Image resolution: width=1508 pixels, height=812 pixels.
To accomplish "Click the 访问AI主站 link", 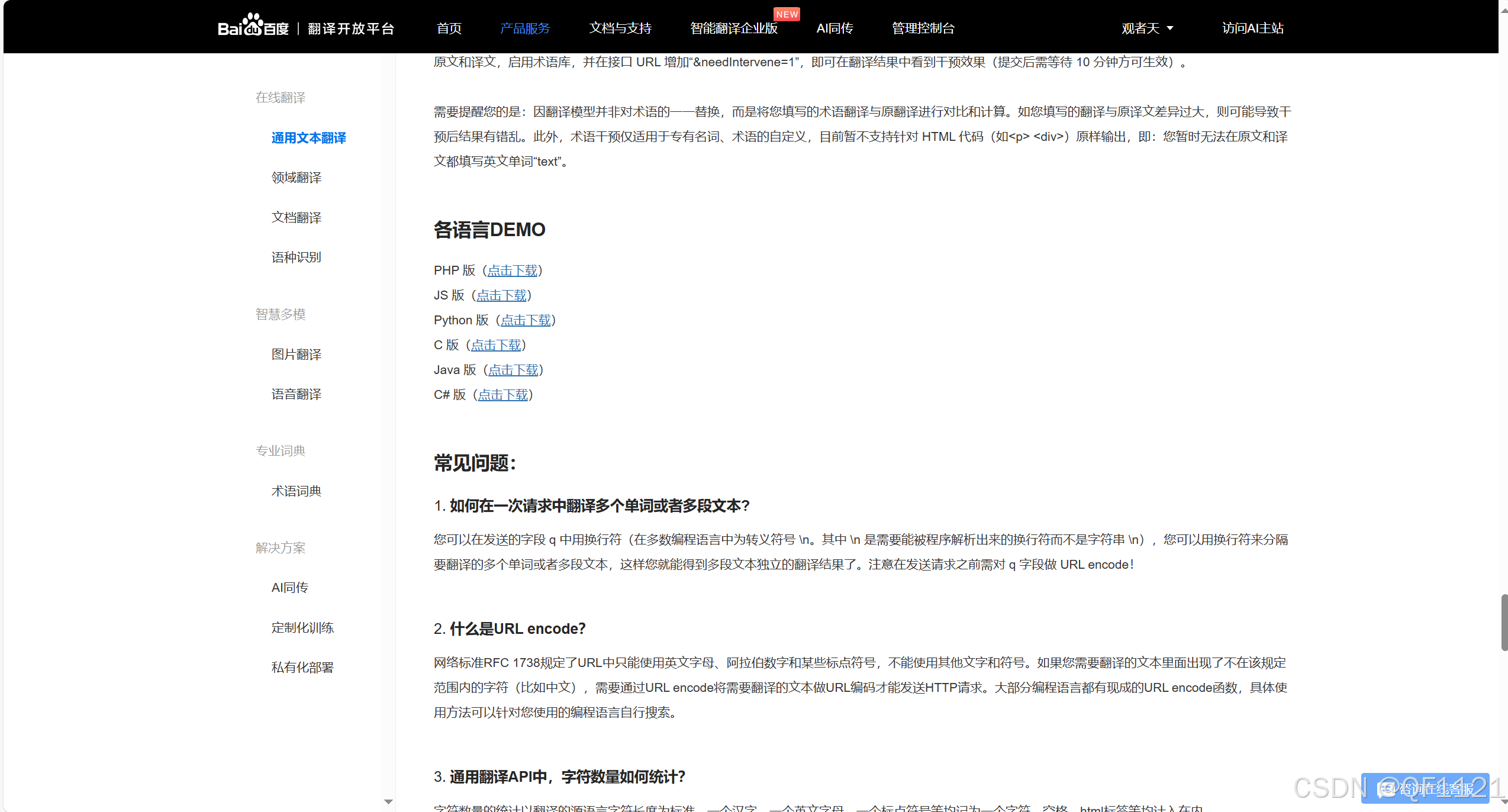I will (1252, 28).
